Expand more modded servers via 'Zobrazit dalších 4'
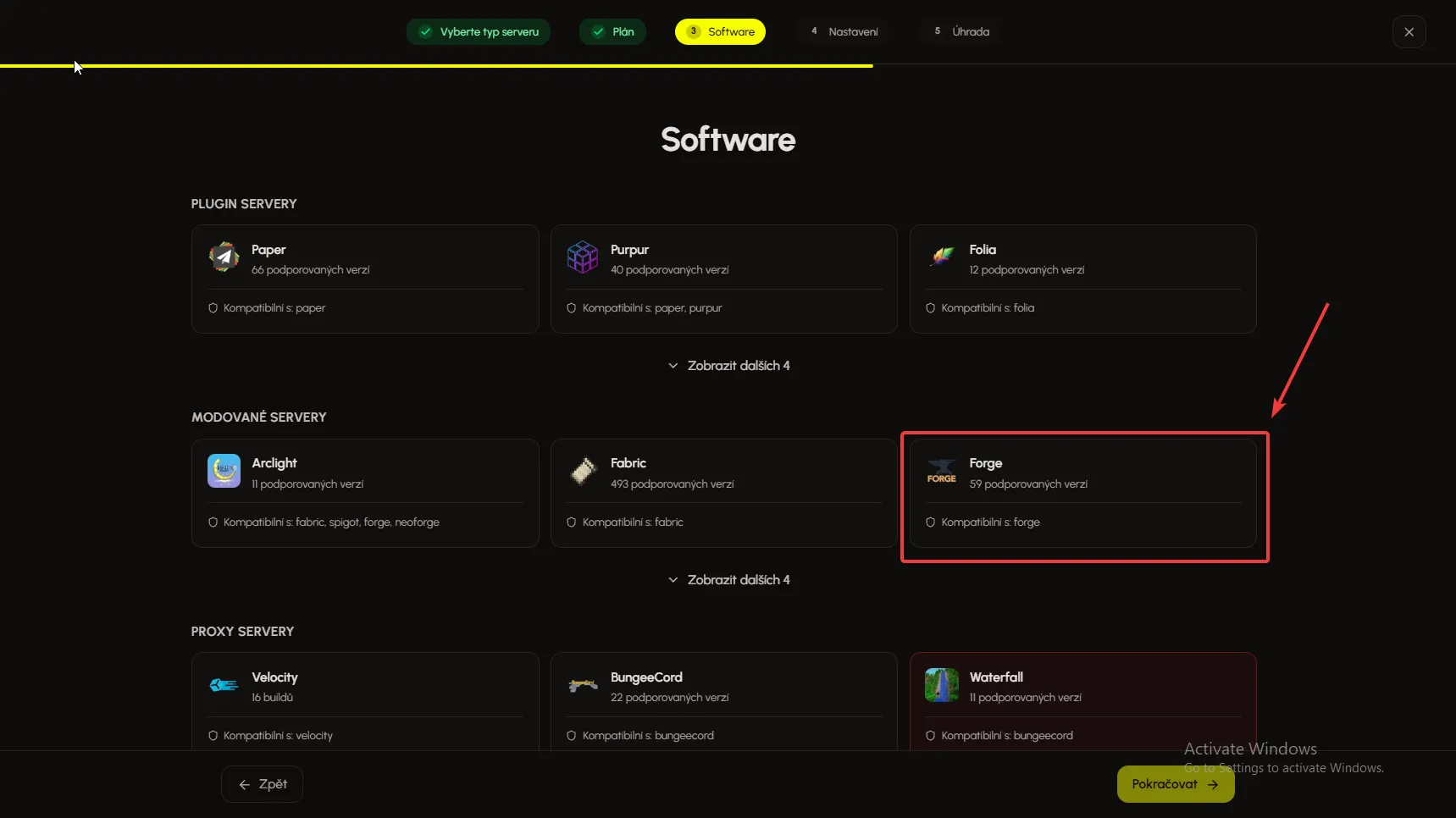This screenshot has height=818, width=1456. tap(728, 580)
